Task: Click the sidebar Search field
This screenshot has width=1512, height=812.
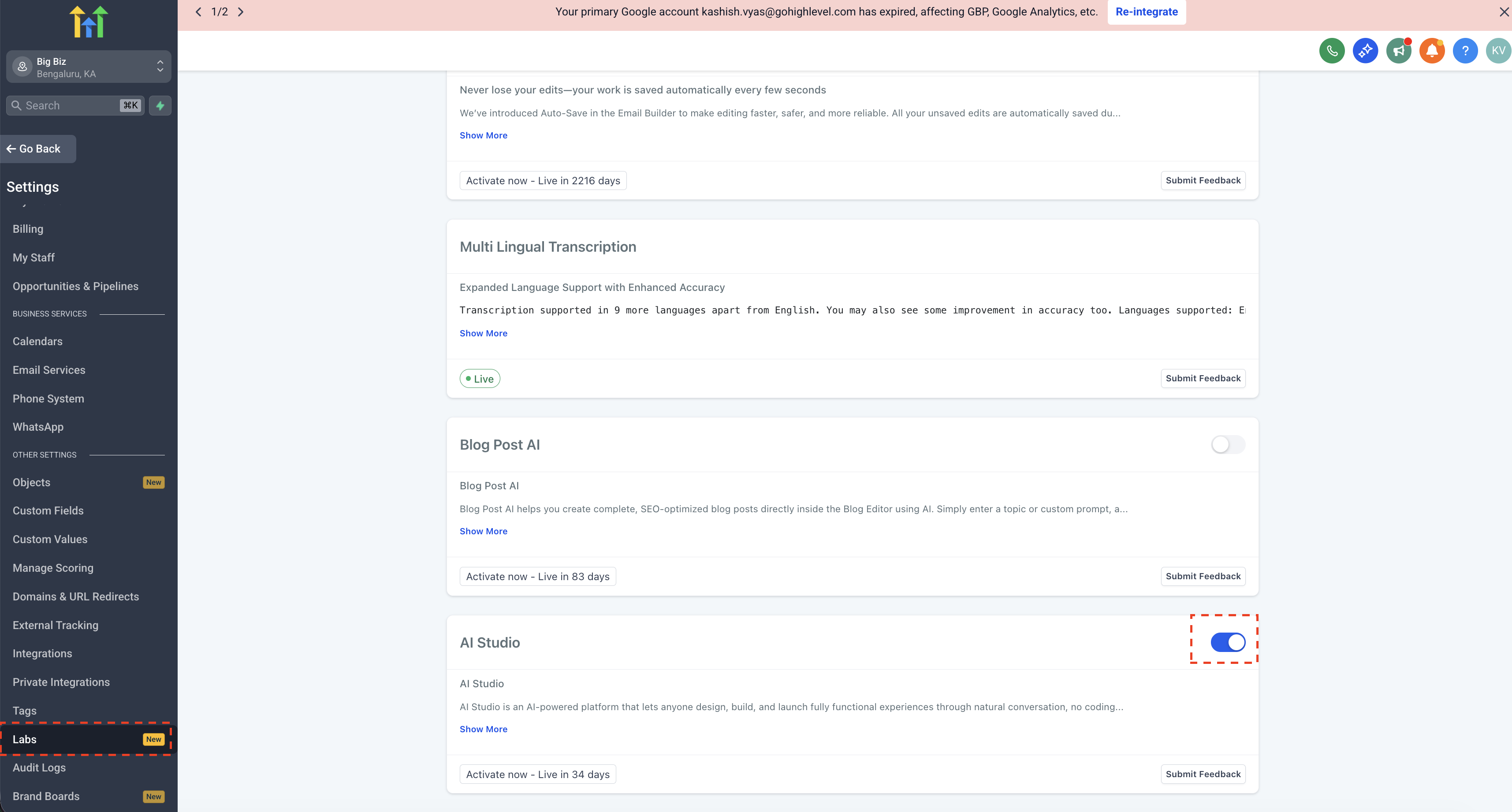Action: [71, 106]
